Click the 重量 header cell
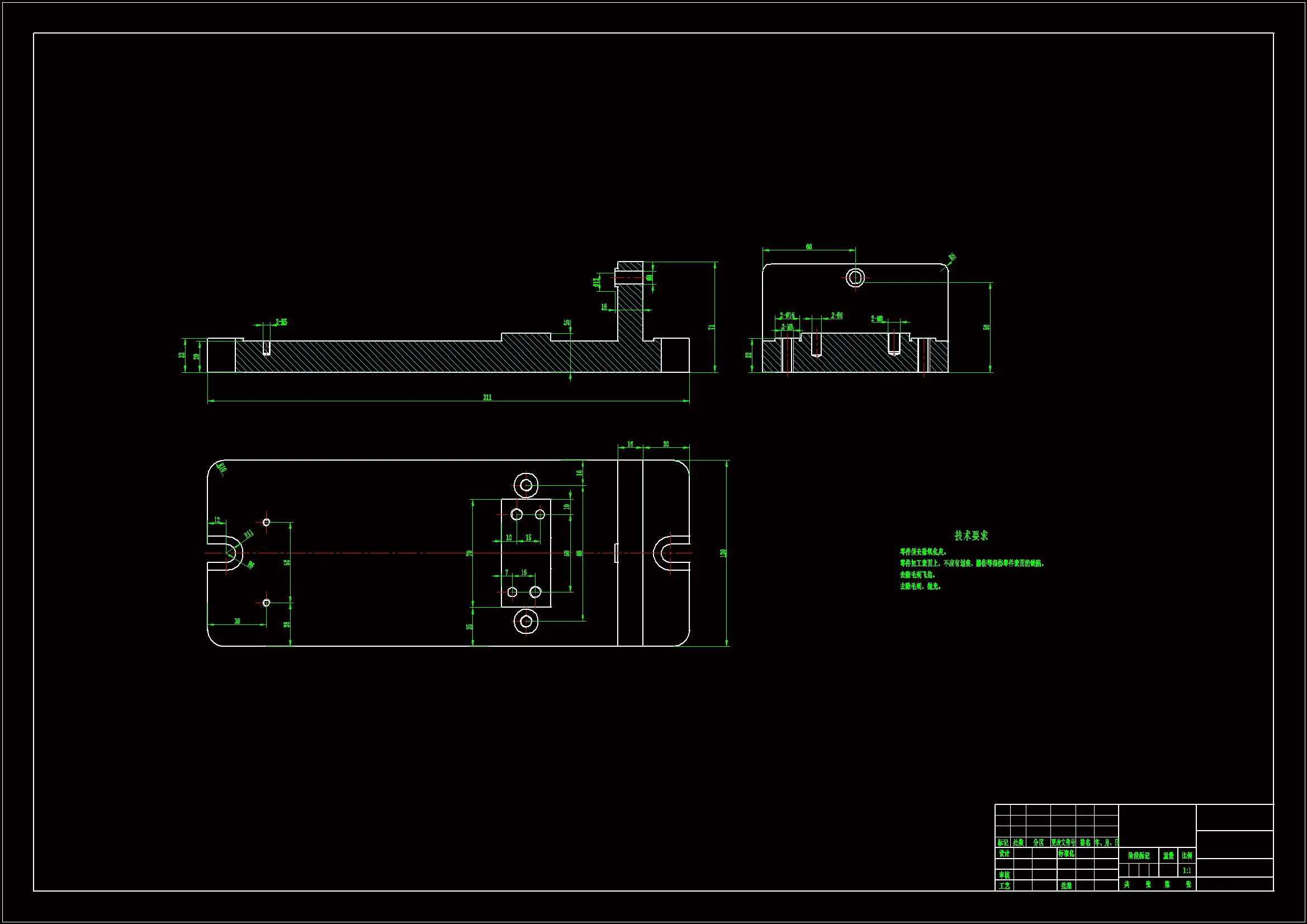 (1168, 855)
